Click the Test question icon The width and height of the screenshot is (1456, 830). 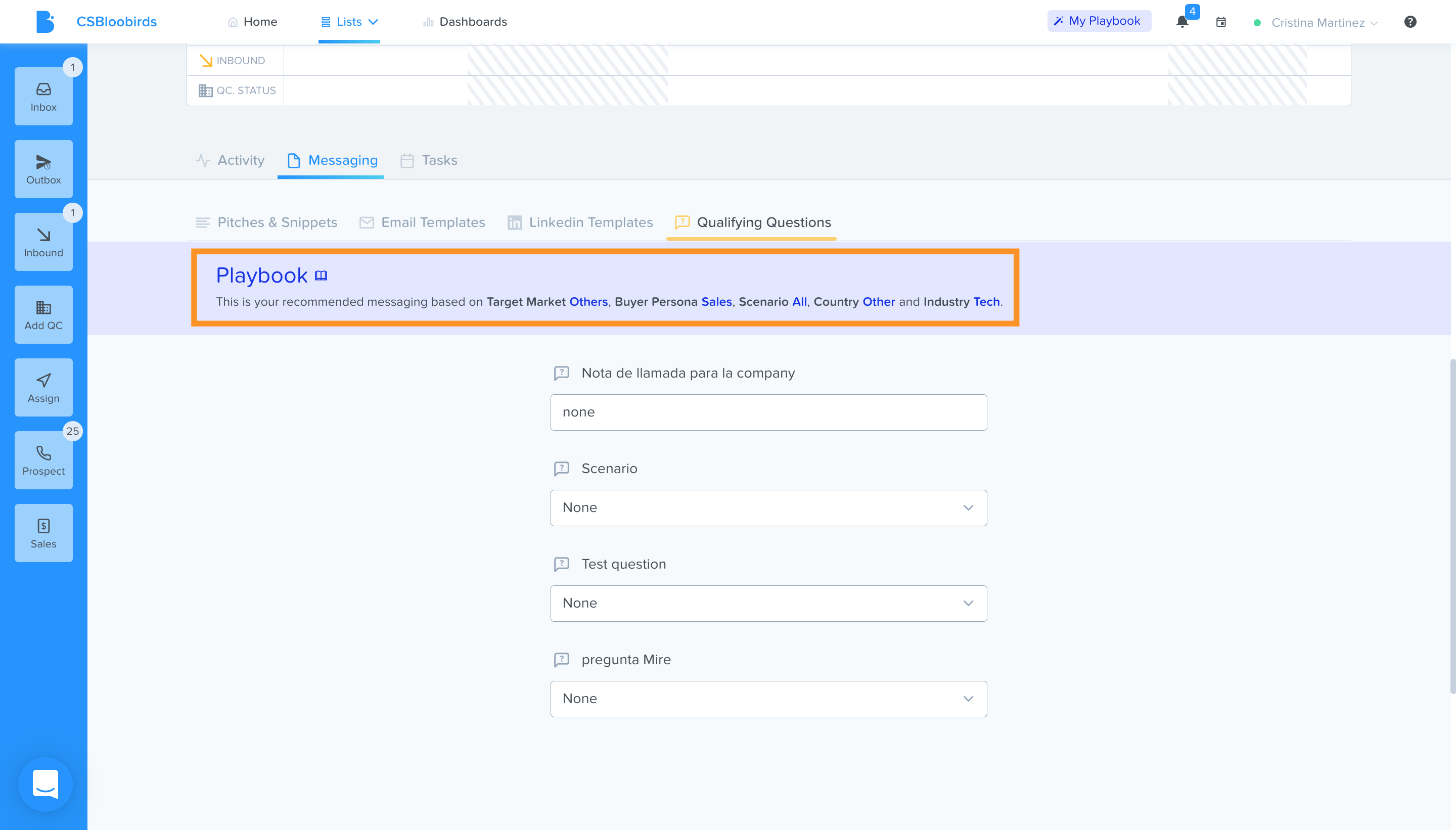[562, 564]
